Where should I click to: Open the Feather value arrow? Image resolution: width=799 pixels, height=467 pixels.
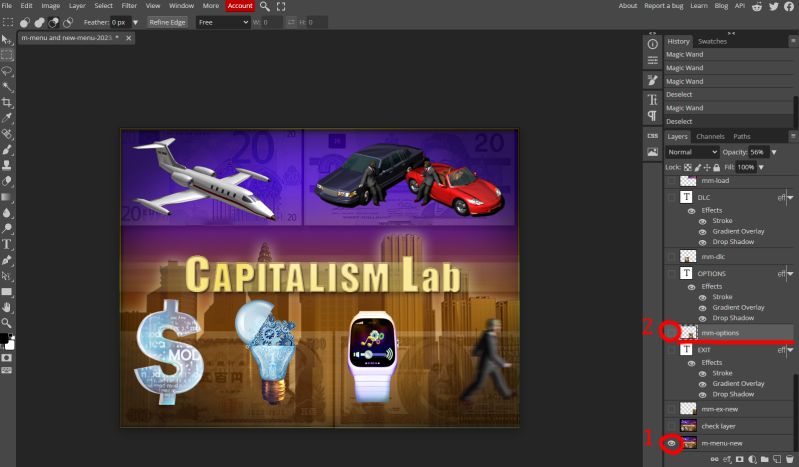(135, 22)
